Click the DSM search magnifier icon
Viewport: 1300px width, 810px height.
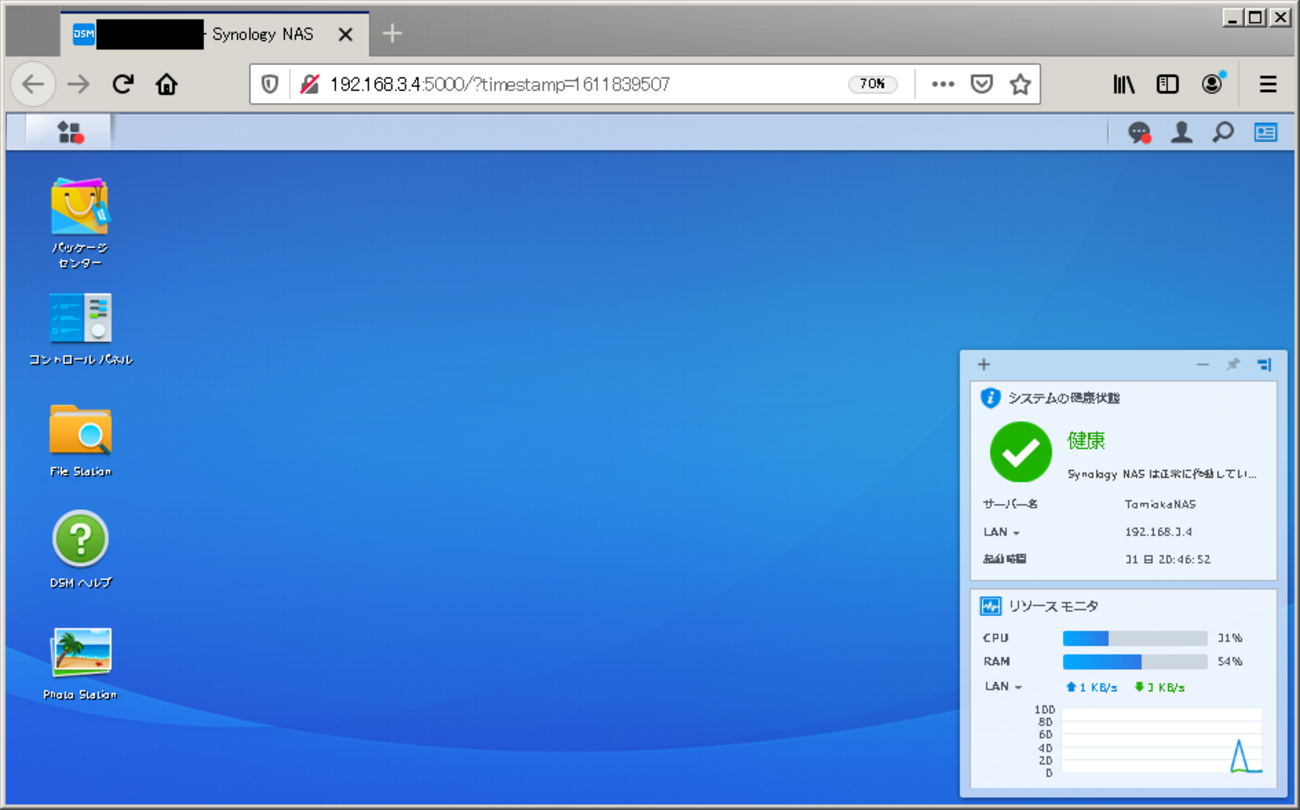[1223, 132]
